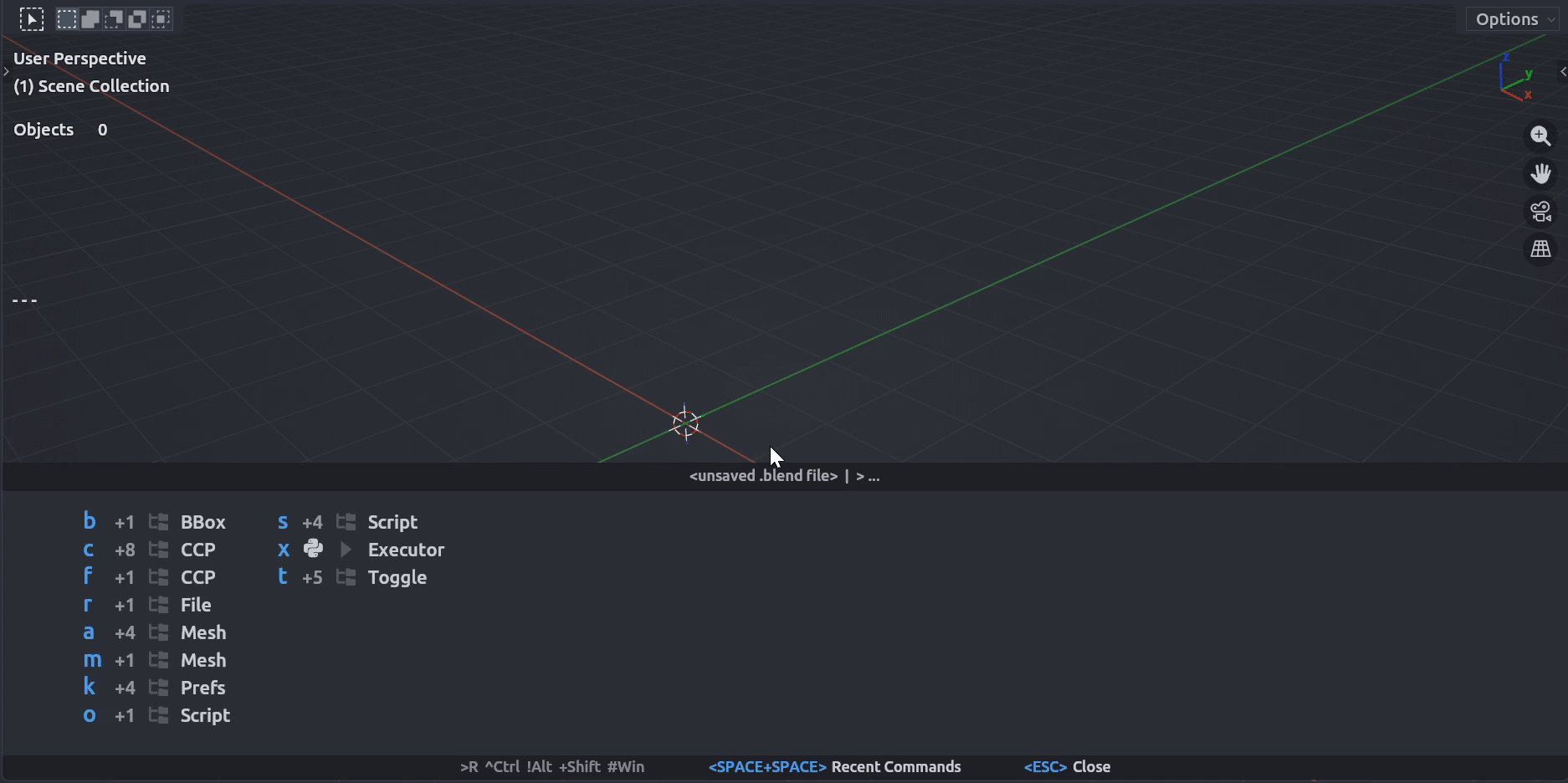The image size is (1568, 783).
Task: Click the Python icon beside Executor
Action: [x=313, y=549]
